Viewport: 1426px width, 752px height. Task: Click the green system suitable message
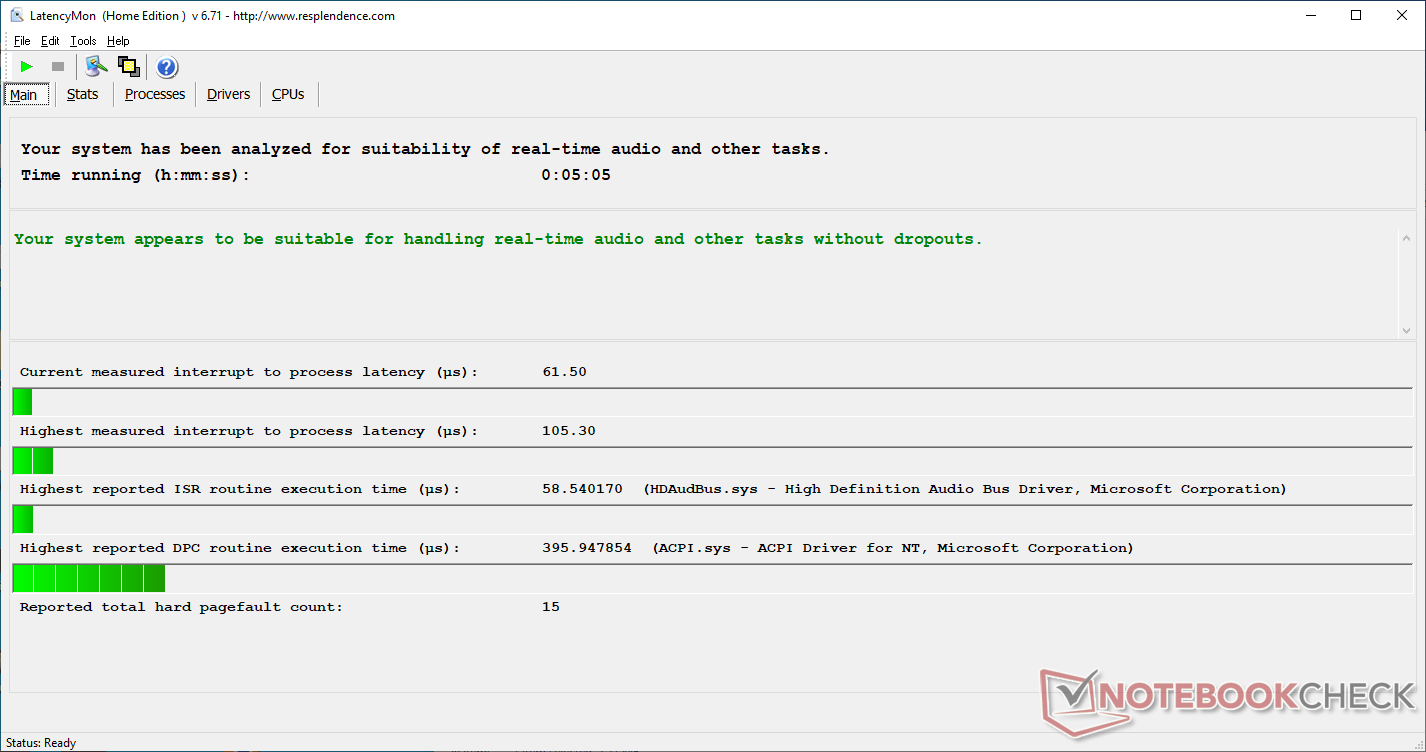click(x=498, y=239)
